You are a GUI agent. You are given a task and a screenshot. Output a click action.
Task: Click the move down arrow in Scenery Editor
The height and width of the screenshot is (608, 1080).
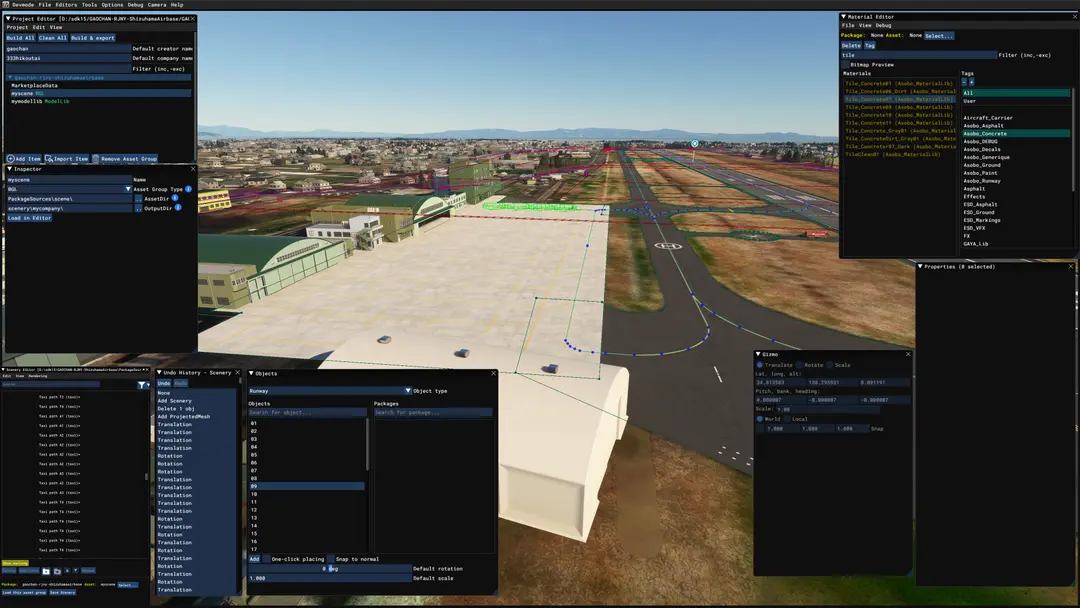(x=75, y=571)
